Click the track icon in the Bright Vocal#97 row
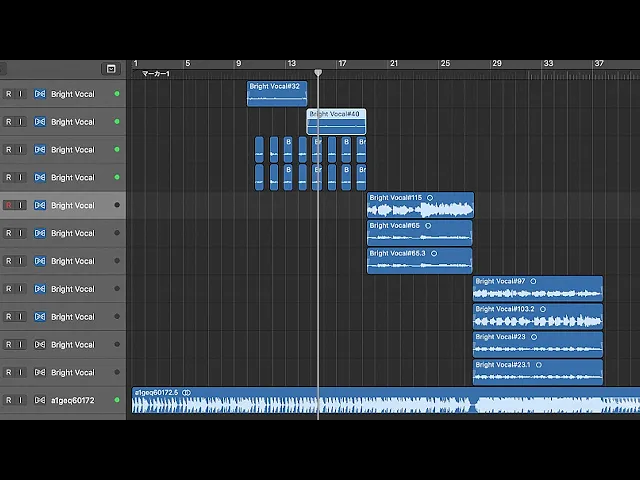Screen dimensions: 640x480 coord(40,289)
